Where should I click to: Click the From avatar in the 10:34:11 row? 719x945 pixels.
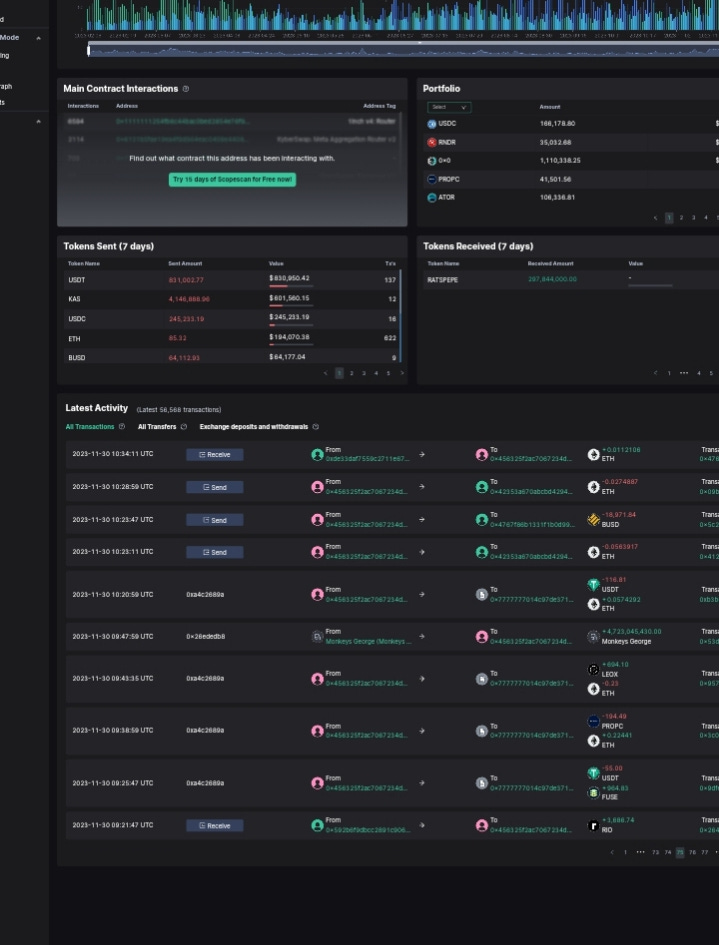[318, 454]
